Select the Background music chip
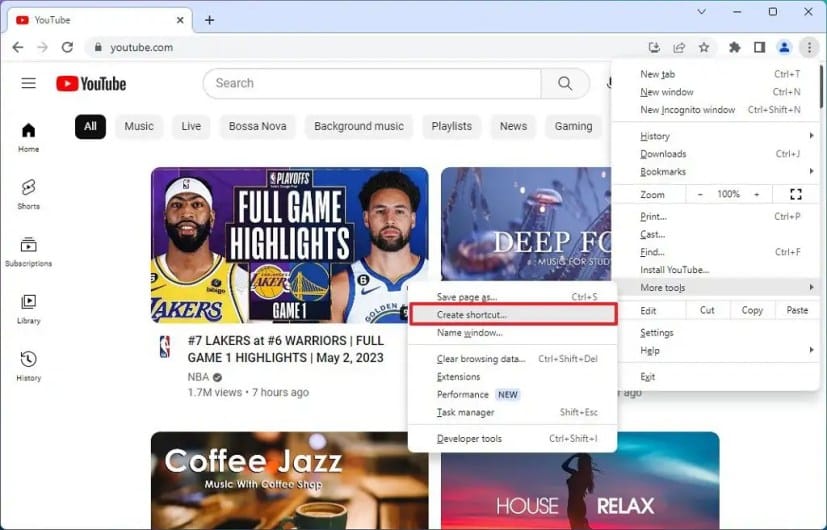This screenshot has width=827, height=530. coord(359,127)
